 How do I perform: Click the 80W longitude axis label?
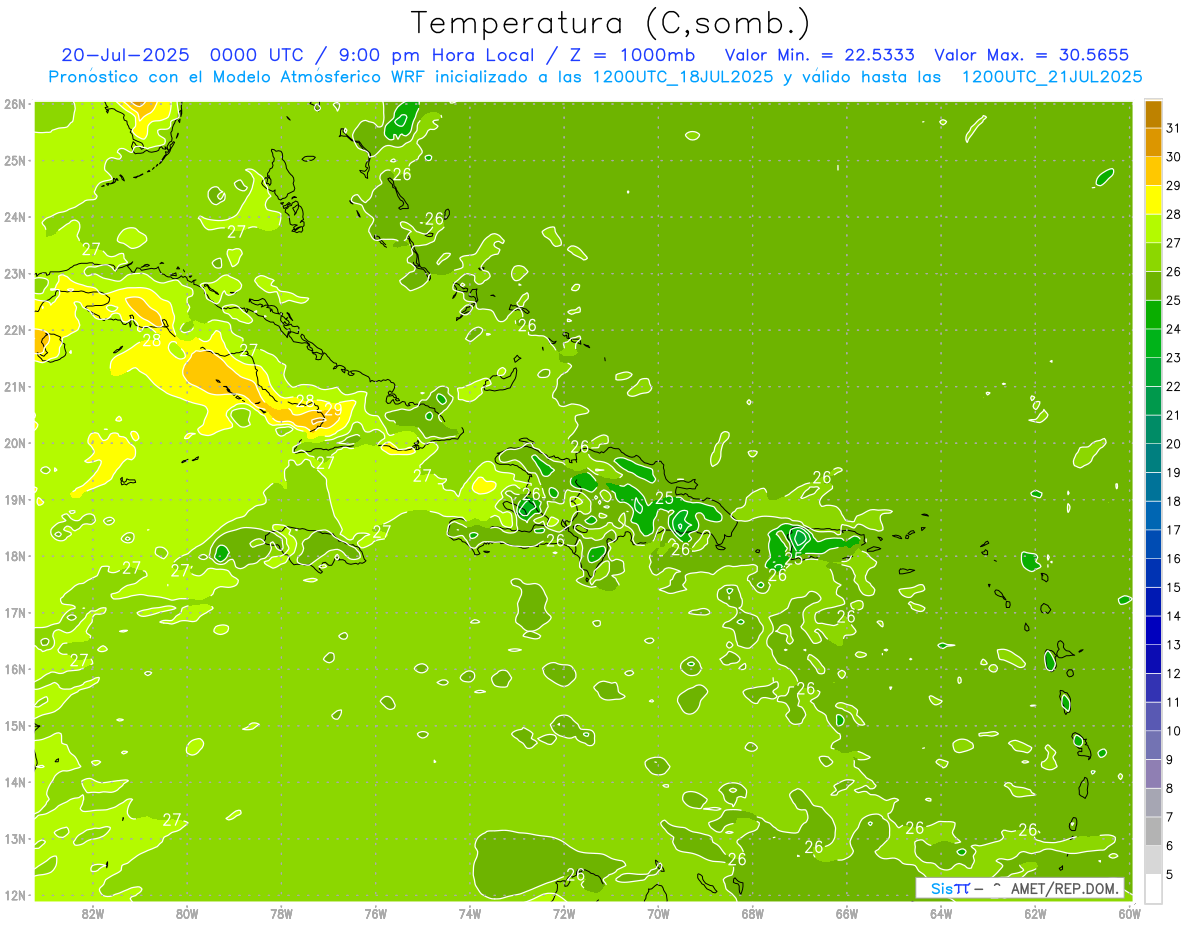tap(187, 913)
